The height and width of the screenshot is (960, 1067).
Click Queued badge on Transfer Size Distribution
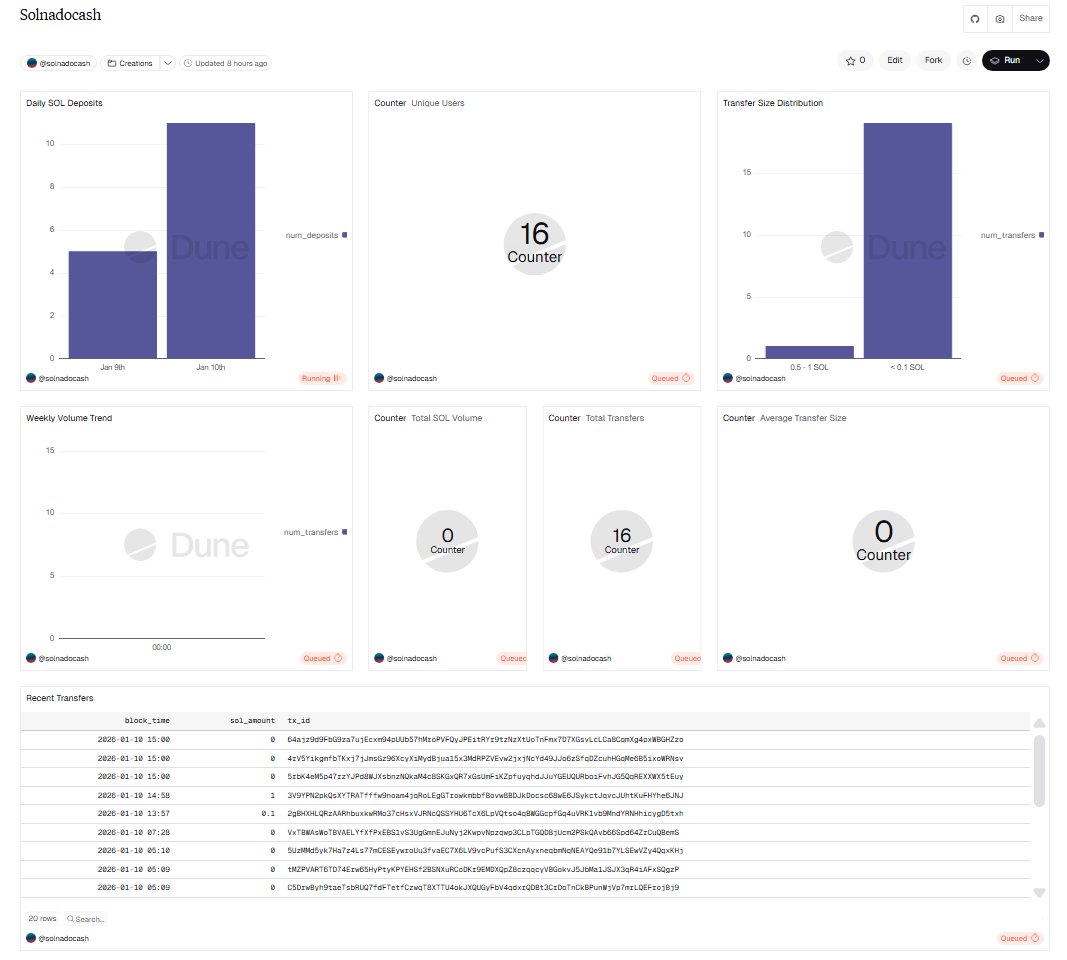(x=1019, y=378)
